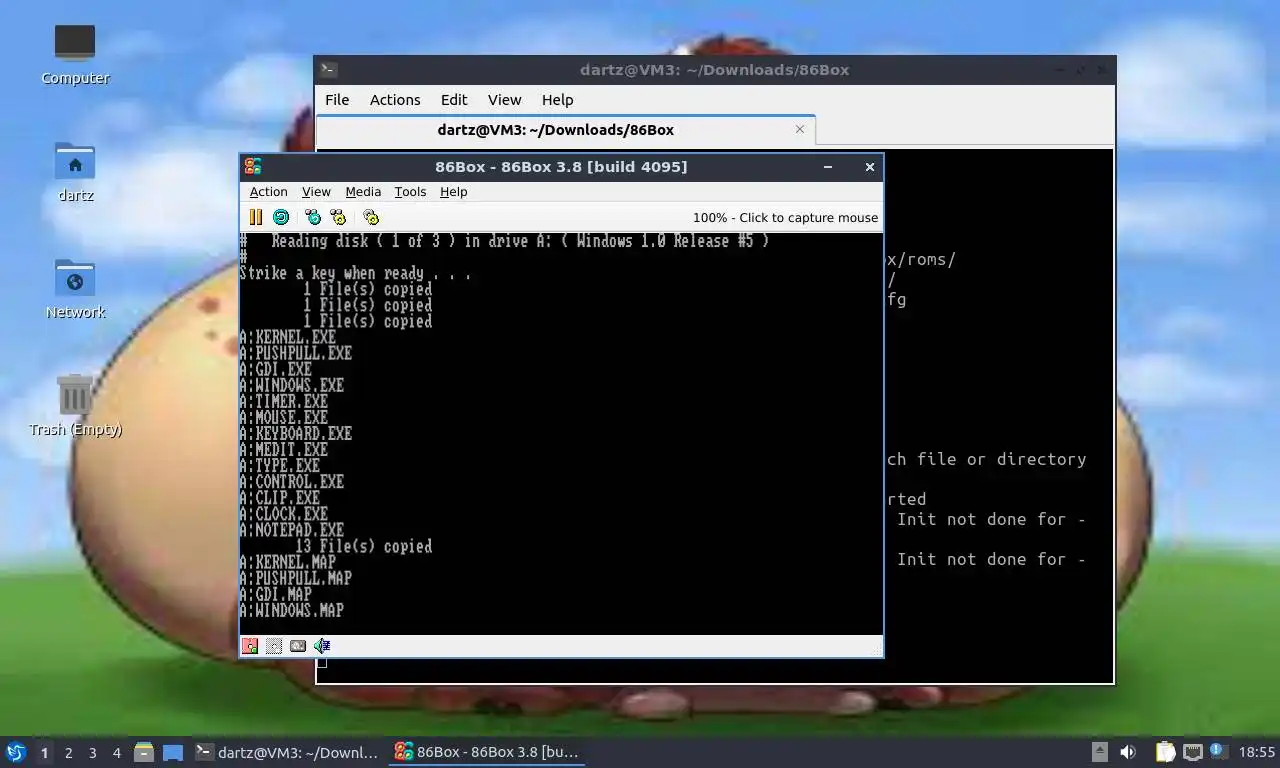Screen dimensions: 1280x768
Task: Hard reset the emulated machine
Action: [281, 217]
